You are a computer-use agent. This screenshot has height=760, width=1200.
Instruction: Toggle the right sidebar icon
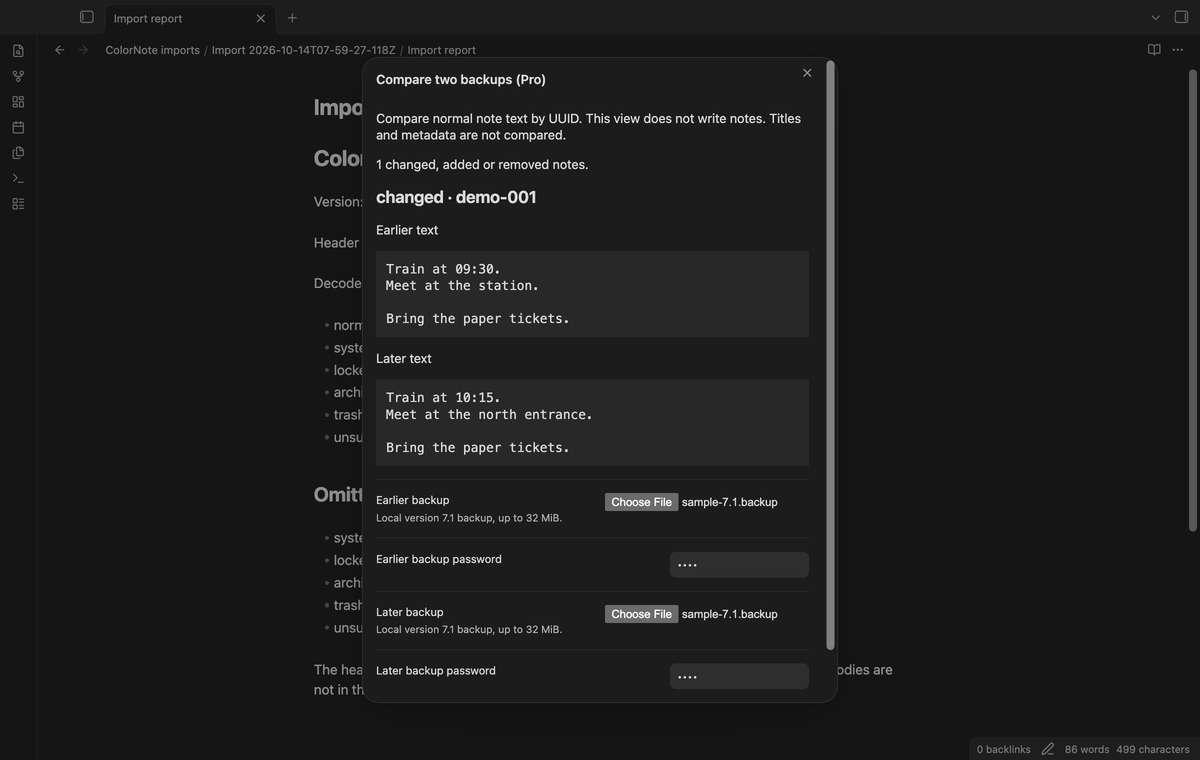(1181, 17)
